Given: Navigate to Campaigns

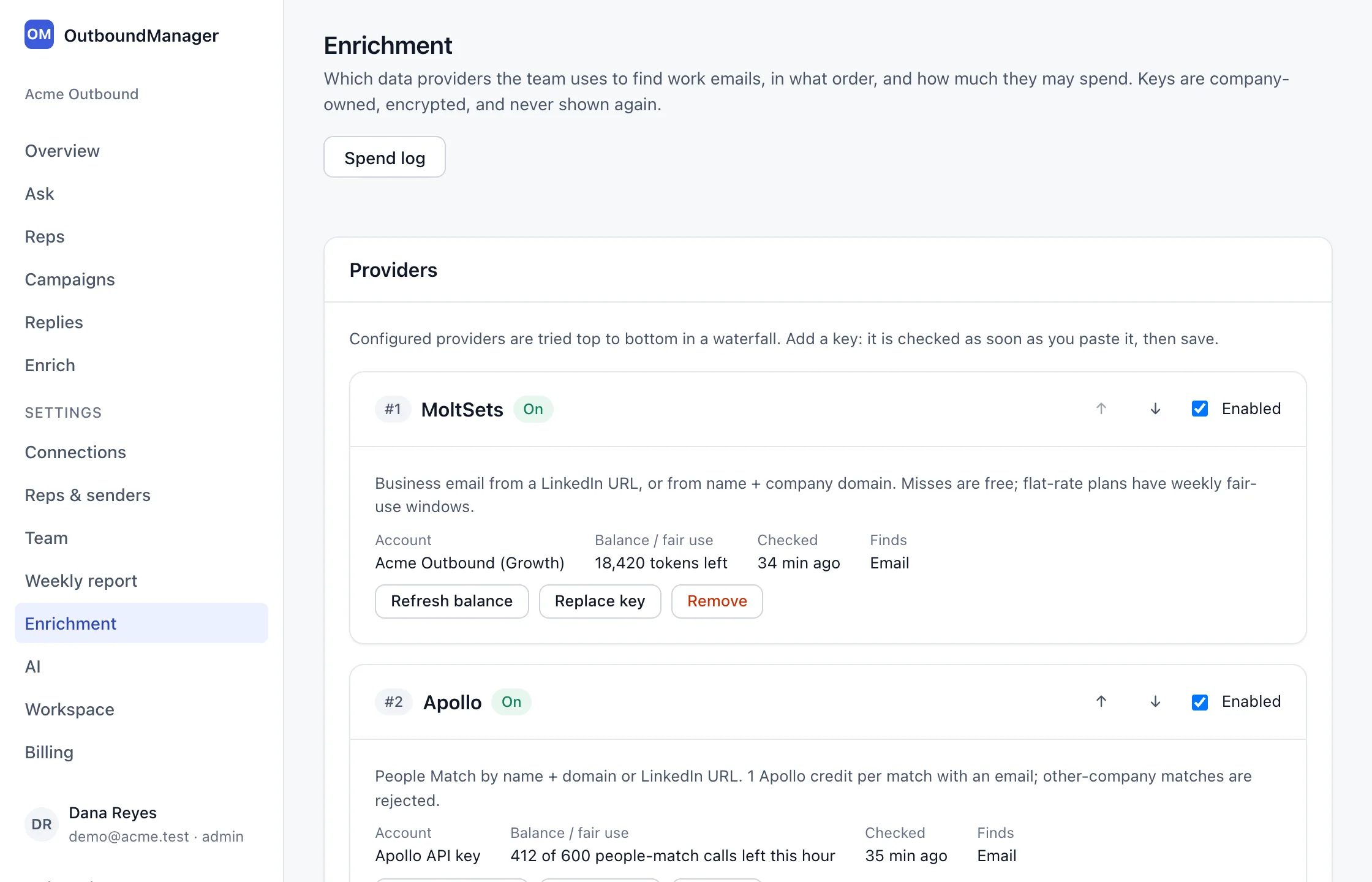Looking at the screenshot, I should tap(141, 279).
